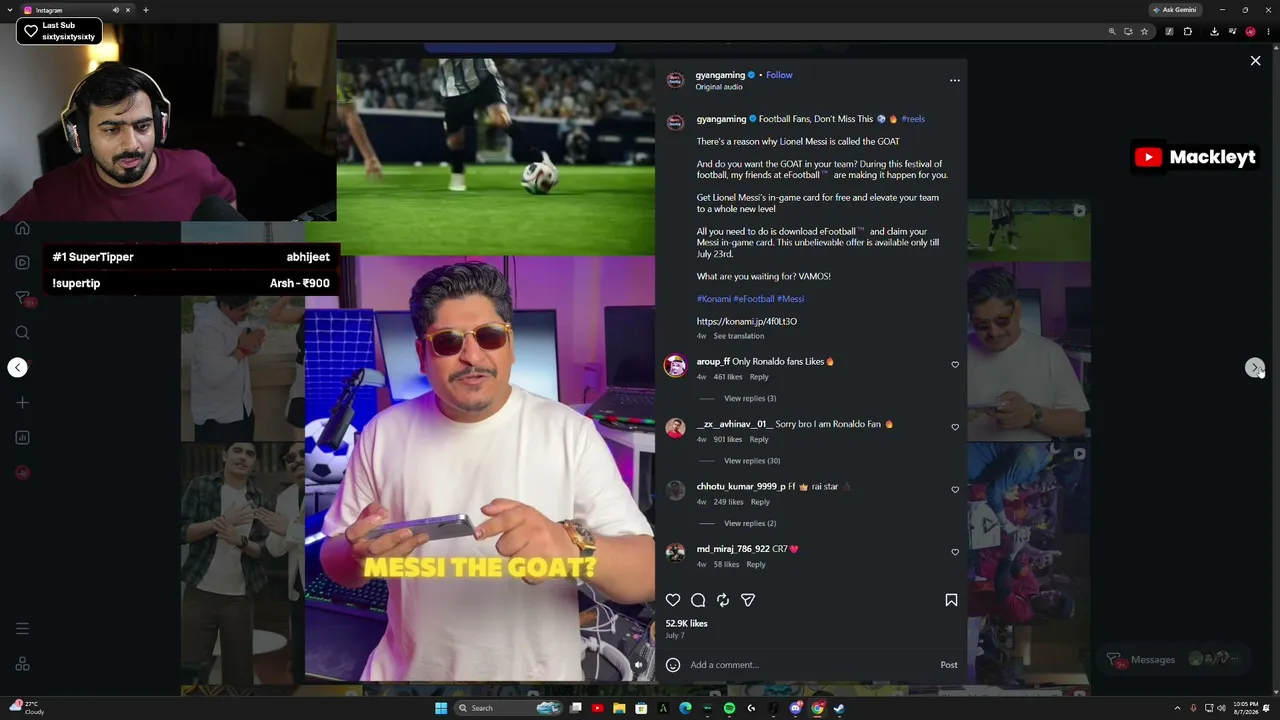Click the taskbar Search box

click(508, 708)
